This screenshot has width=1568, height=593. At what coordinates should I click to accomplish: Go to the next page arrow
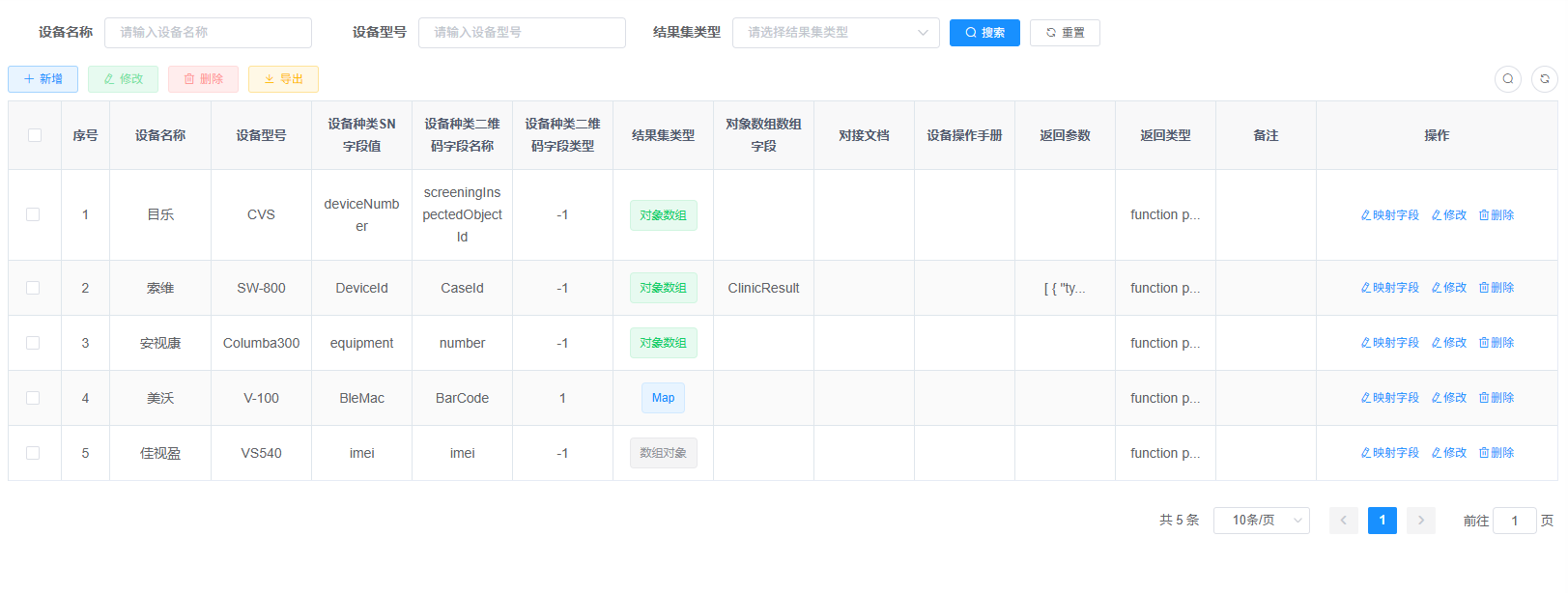coord(1420,521)
